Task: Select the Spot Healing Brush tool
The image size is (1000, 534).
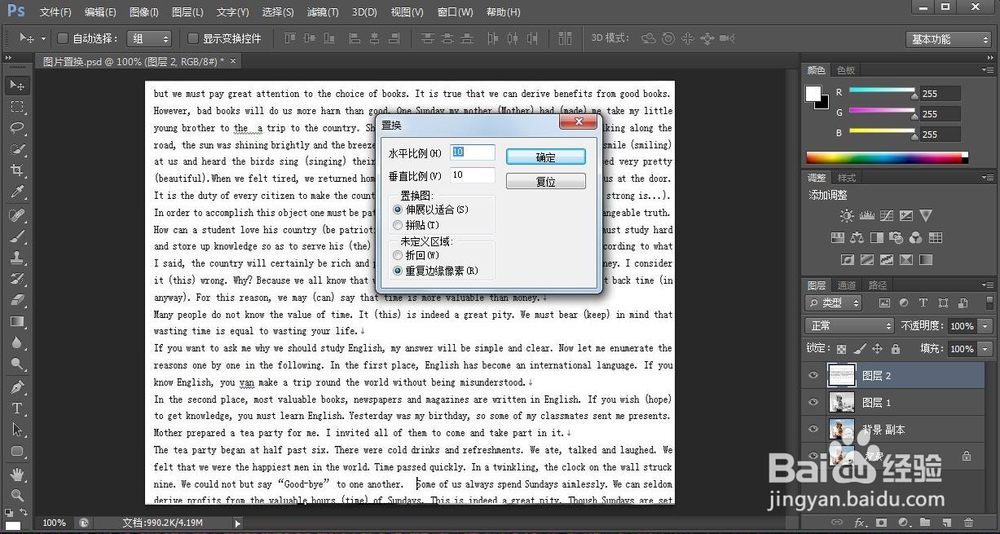Action: [x=17, y=215]
